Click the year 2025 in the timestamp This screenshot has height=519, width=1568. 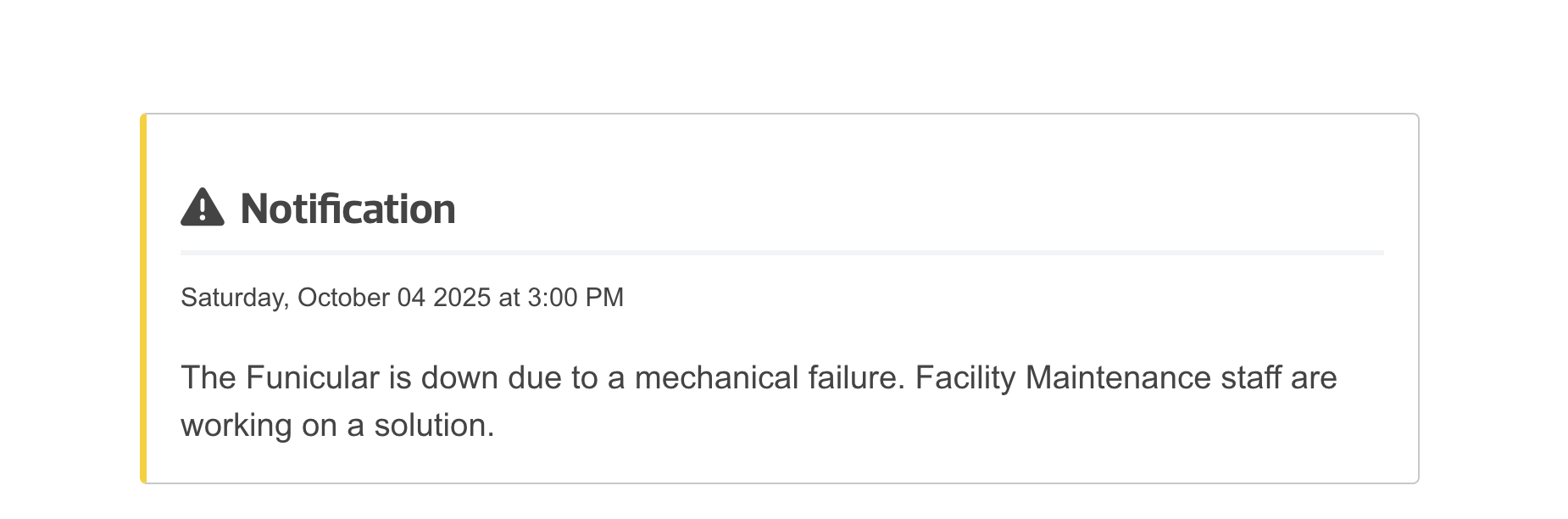click(462, 298)
